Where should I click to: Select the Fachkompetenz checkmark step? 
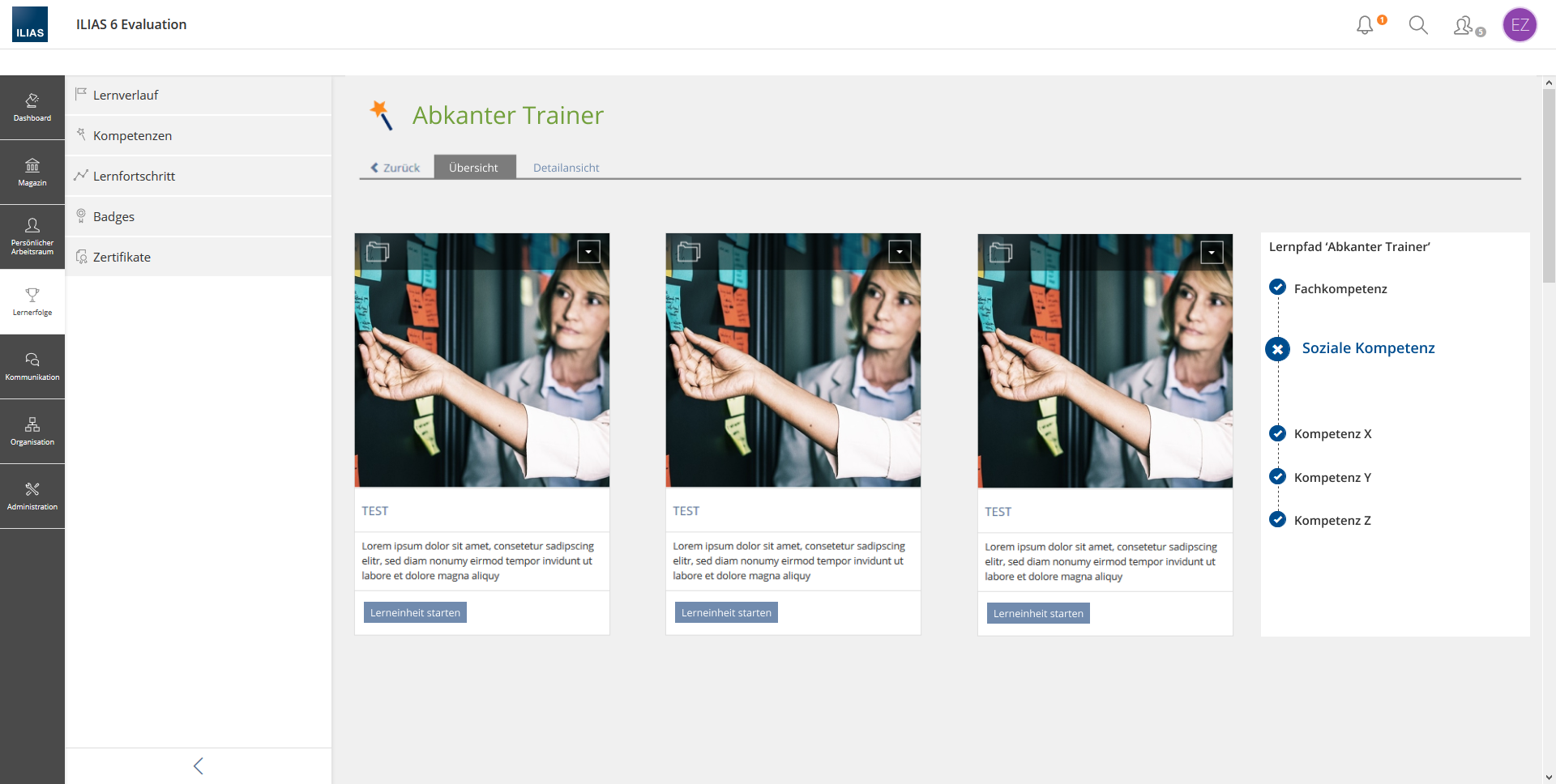point(1277,288)
